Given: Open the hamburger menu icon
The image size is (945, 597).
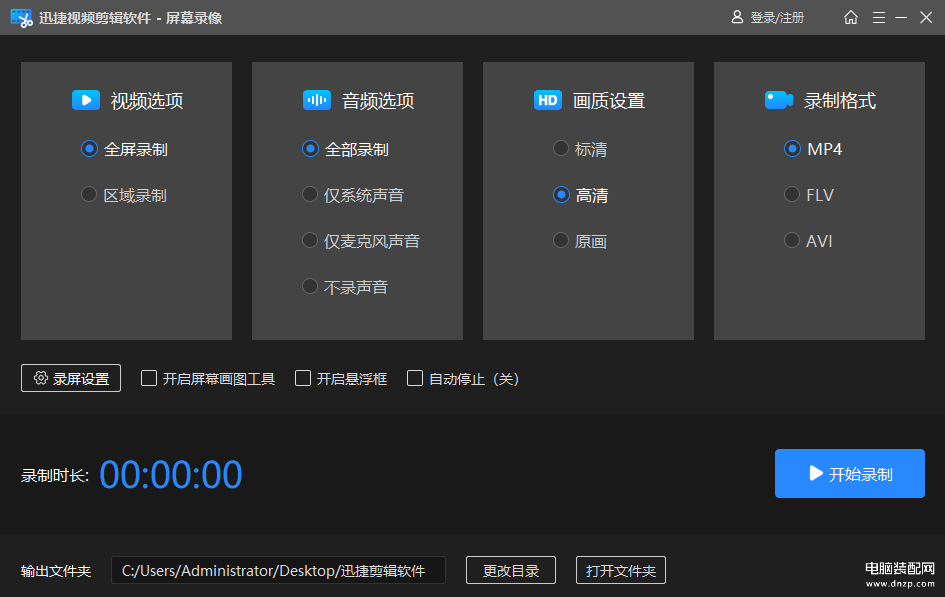Looking at the screenshot, I should pyautogui.click(x=879, y=17).
